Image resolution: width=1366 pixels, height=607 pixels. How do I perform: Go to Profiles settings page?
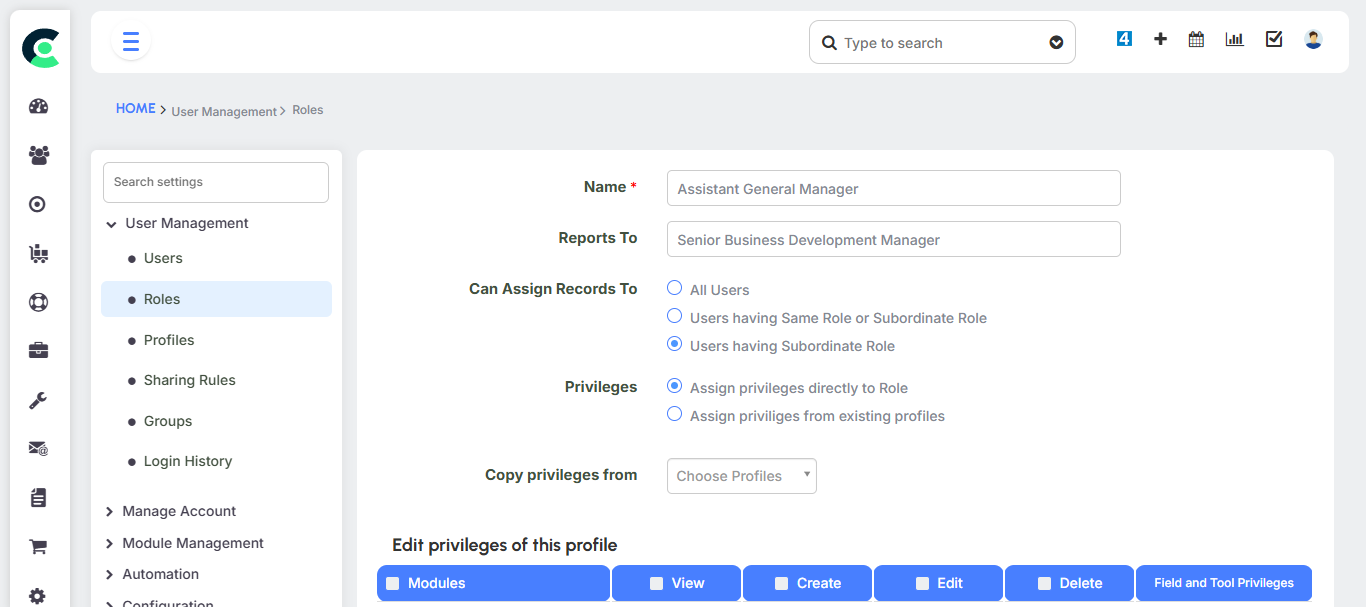(169, 340)
